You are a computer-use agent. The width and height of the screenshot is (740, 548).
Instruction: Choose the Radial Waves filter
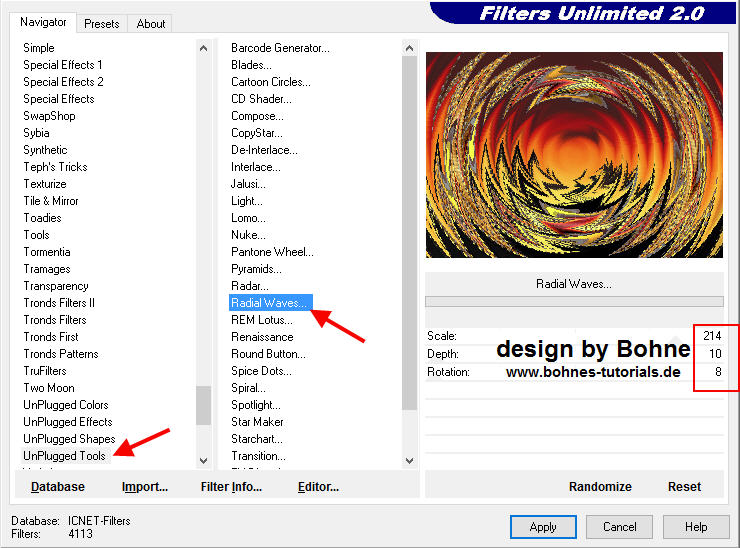pos(270,303)
